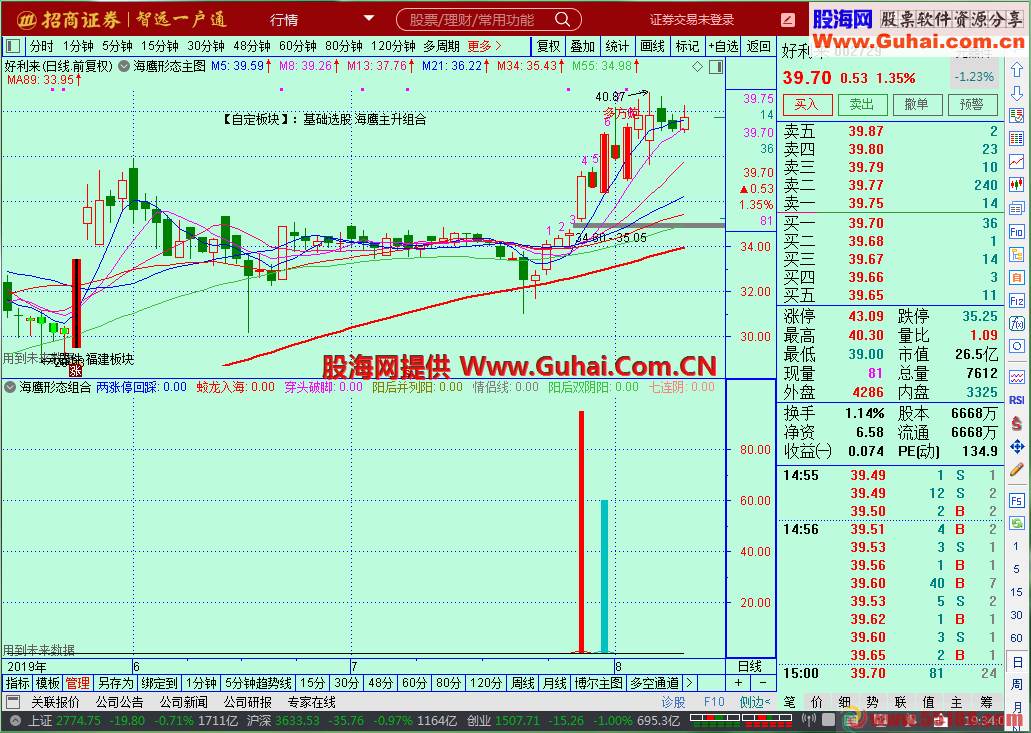The image size is (1031, 733).
Task: Click the red S icon in sidebar
Action: [x=1017, y=423]
